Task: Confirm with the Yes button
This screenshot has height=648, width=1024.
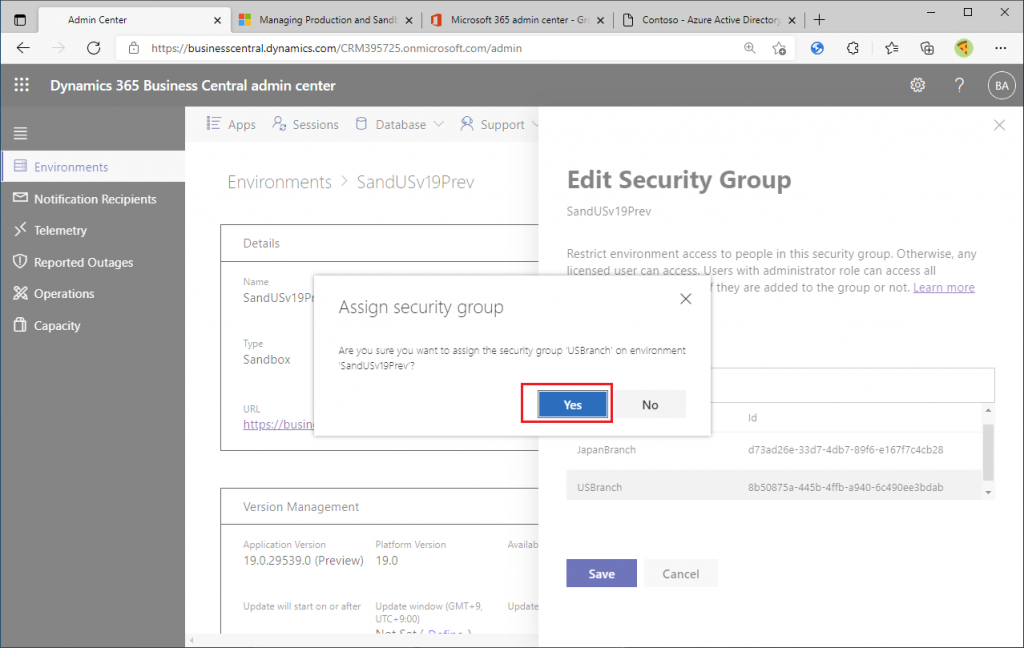Action: click(572, 404)
